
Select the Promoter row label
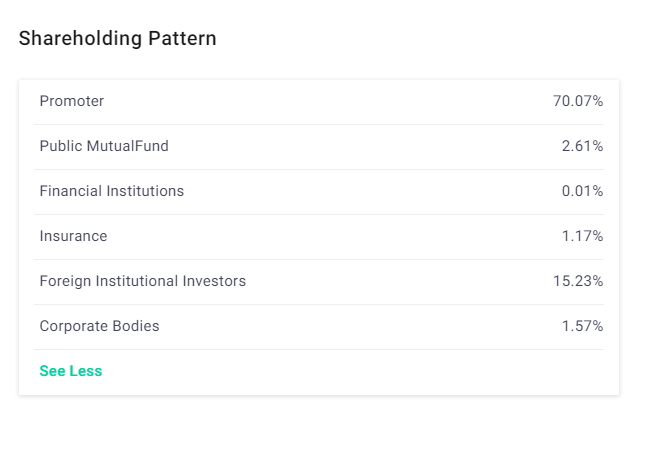coord(72,101)
